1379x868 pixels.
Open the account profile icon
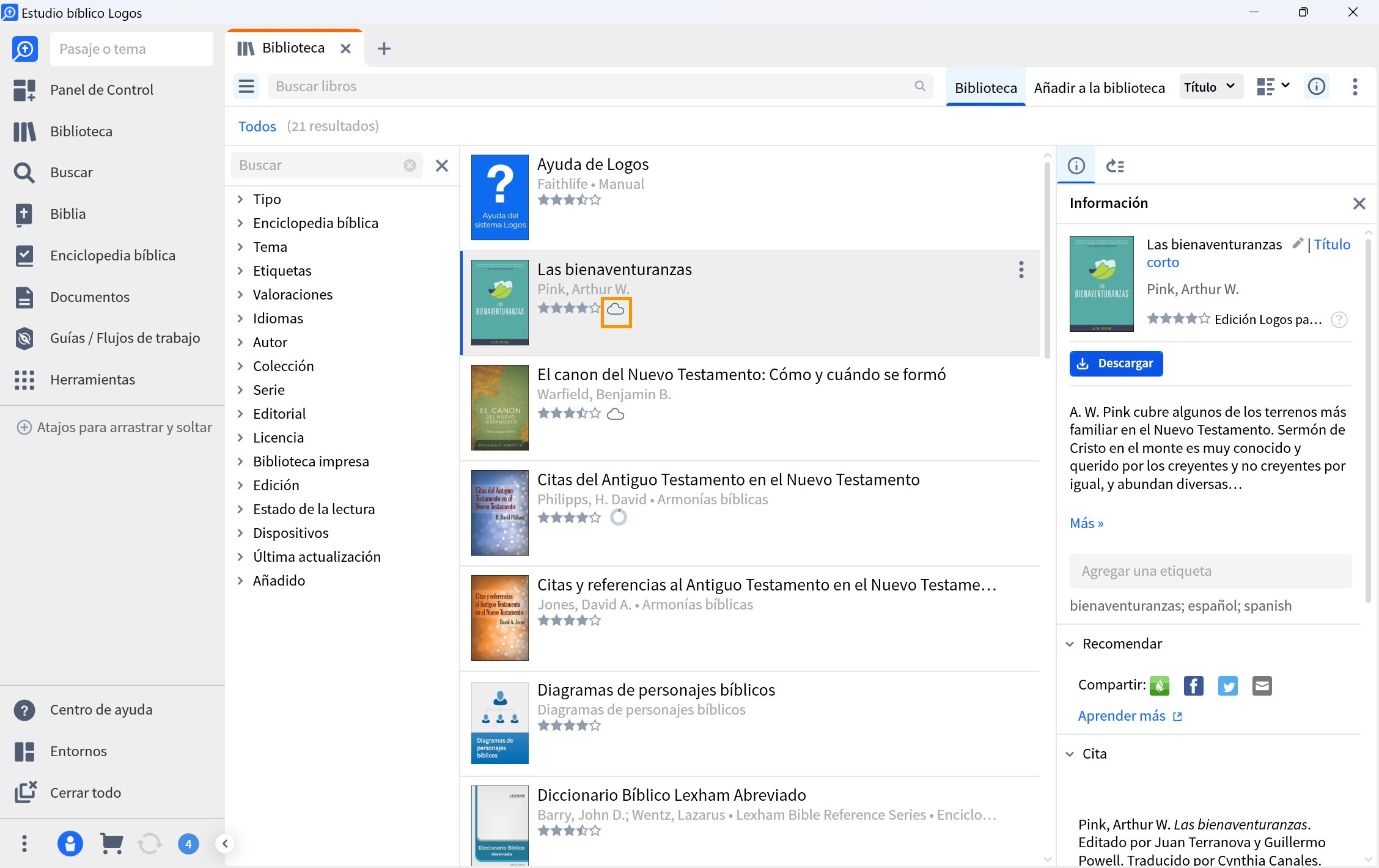click(70, 844)
